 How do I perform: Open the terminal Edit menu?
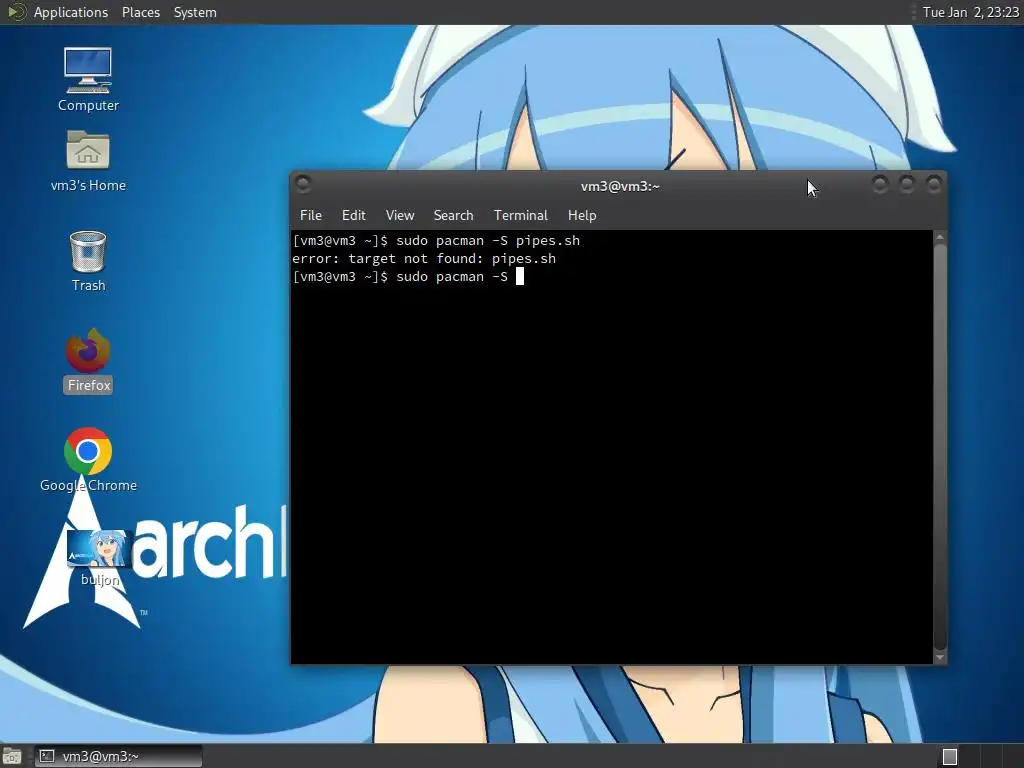[x=353, y=216]
